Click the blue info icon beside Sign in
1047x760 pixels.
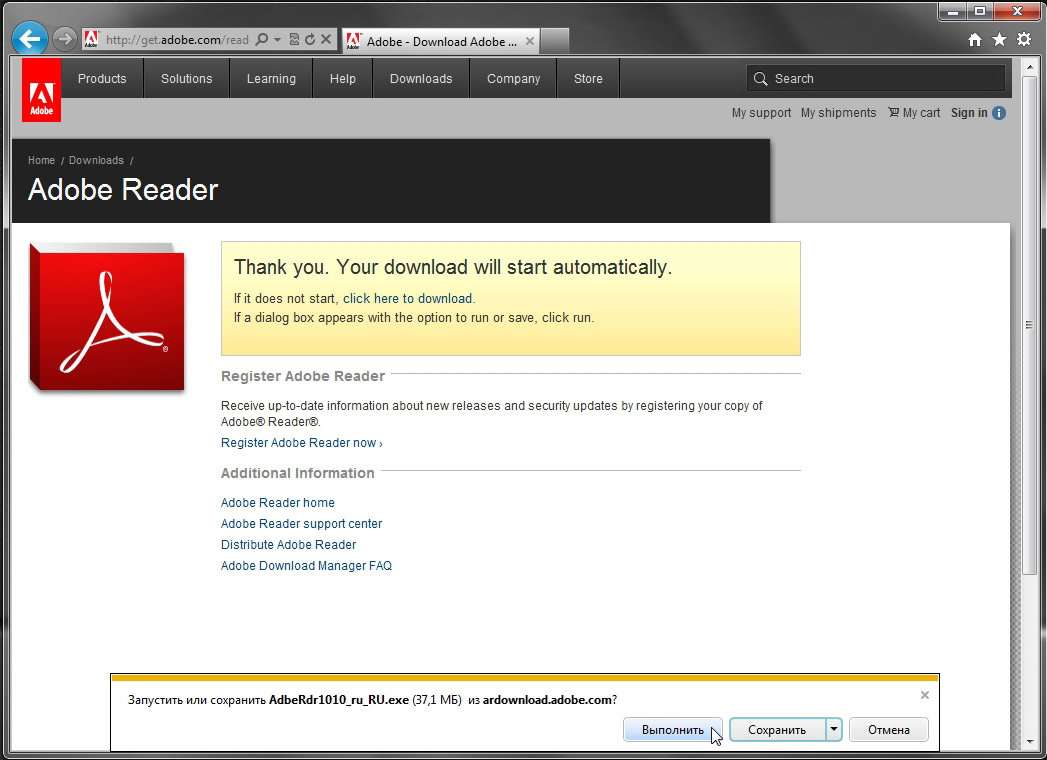pos(999,113)
